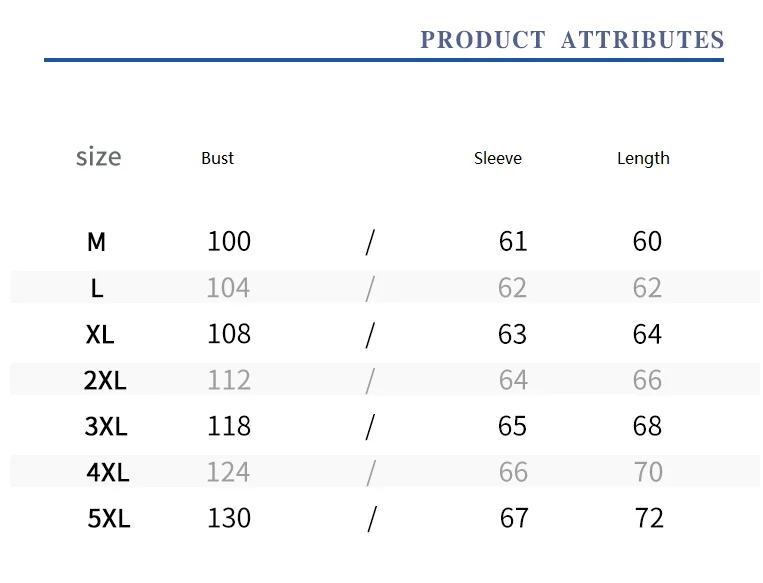
Task: Click length value 72 for 5XL
Action: point(649,518)
